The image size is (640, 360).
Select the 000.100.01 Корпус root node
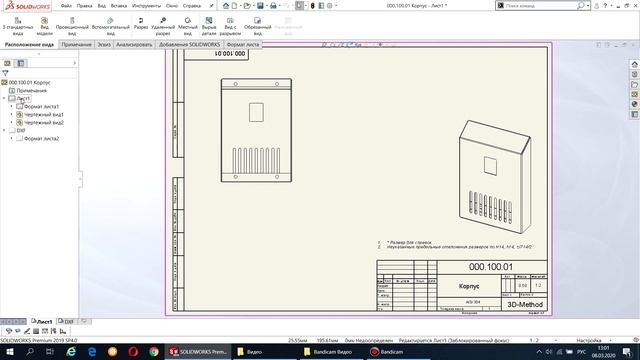29,82
